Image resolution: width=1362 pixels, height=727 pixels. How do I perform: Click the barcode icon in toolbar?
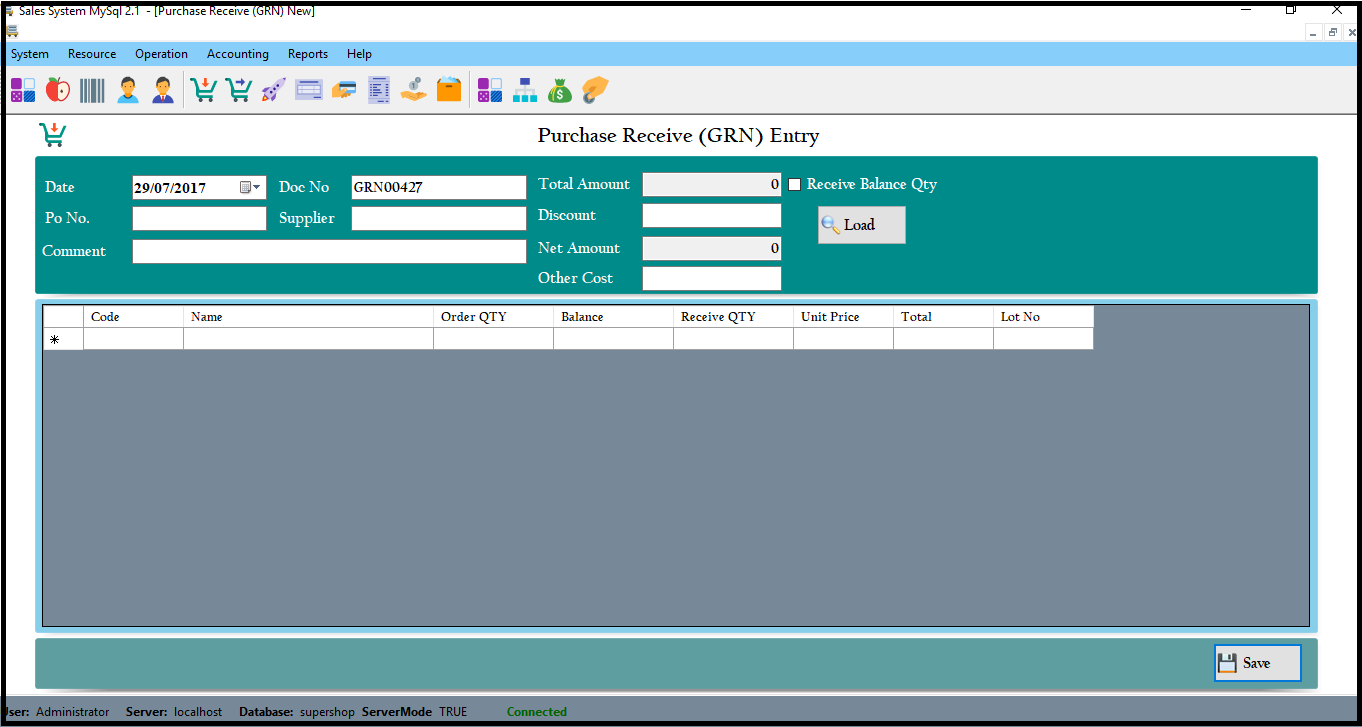[x=92, y=90]
